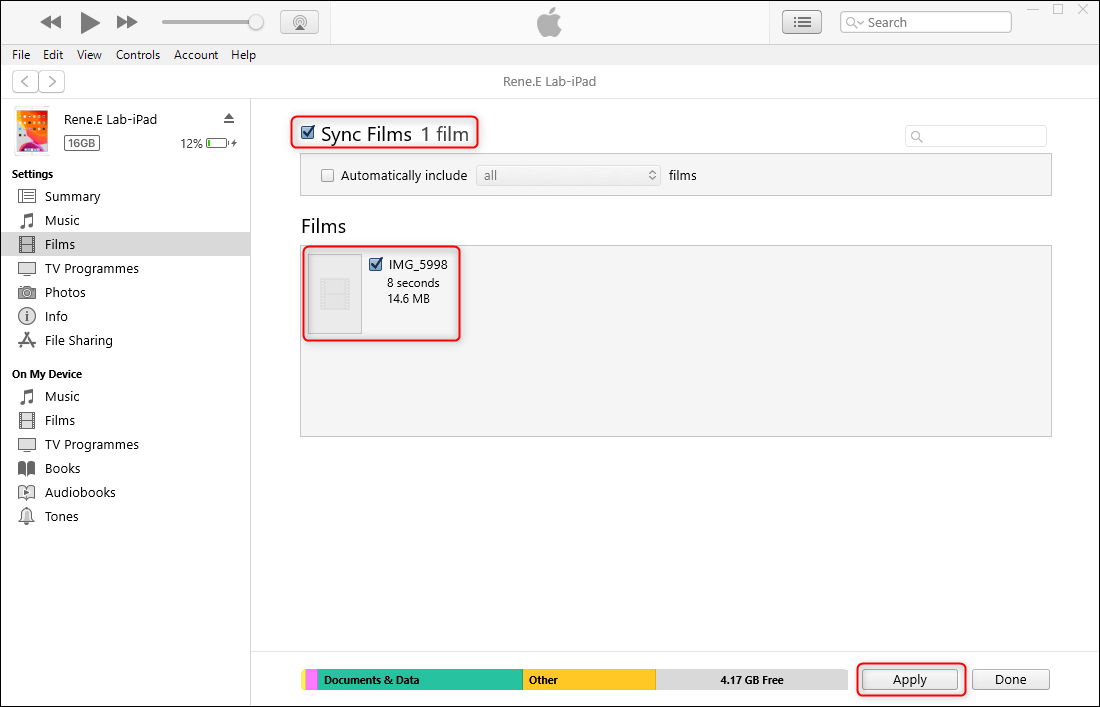The height and width of the screenshot is (707, 1100).
Task: Open the View menu
Action: [x=89, y=55]
